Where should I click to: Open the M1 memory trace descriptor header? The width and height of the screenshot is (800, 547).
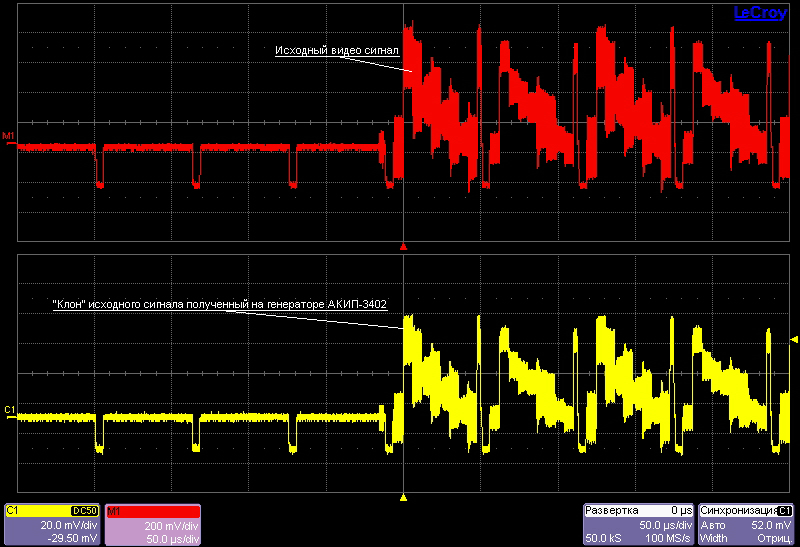coord(150,511)
